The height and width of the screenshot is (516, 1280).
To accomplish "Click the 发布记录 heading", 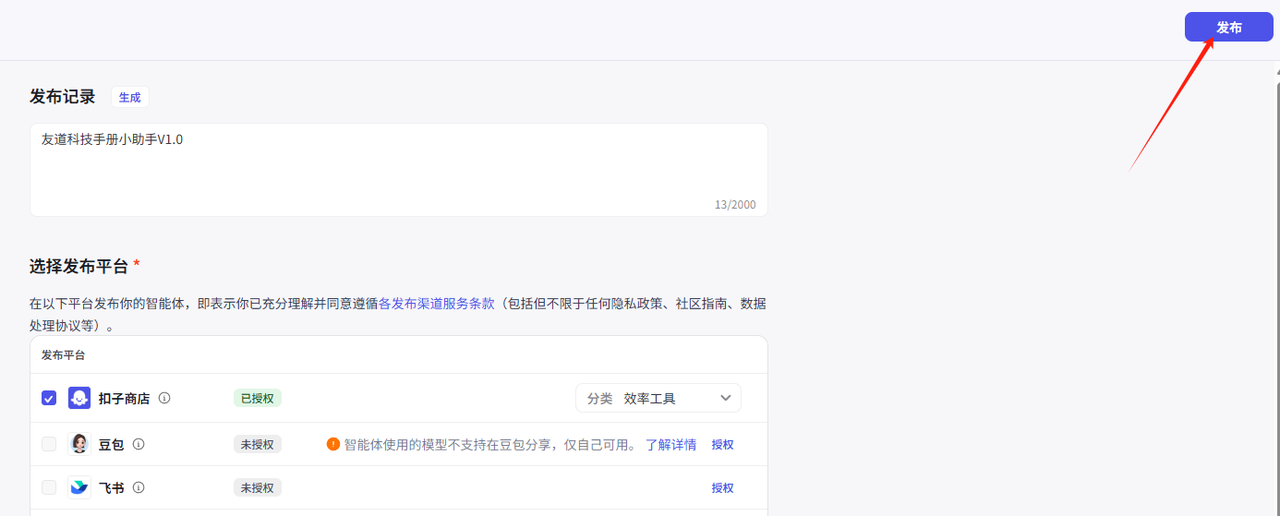I will (x=63, y=96).
